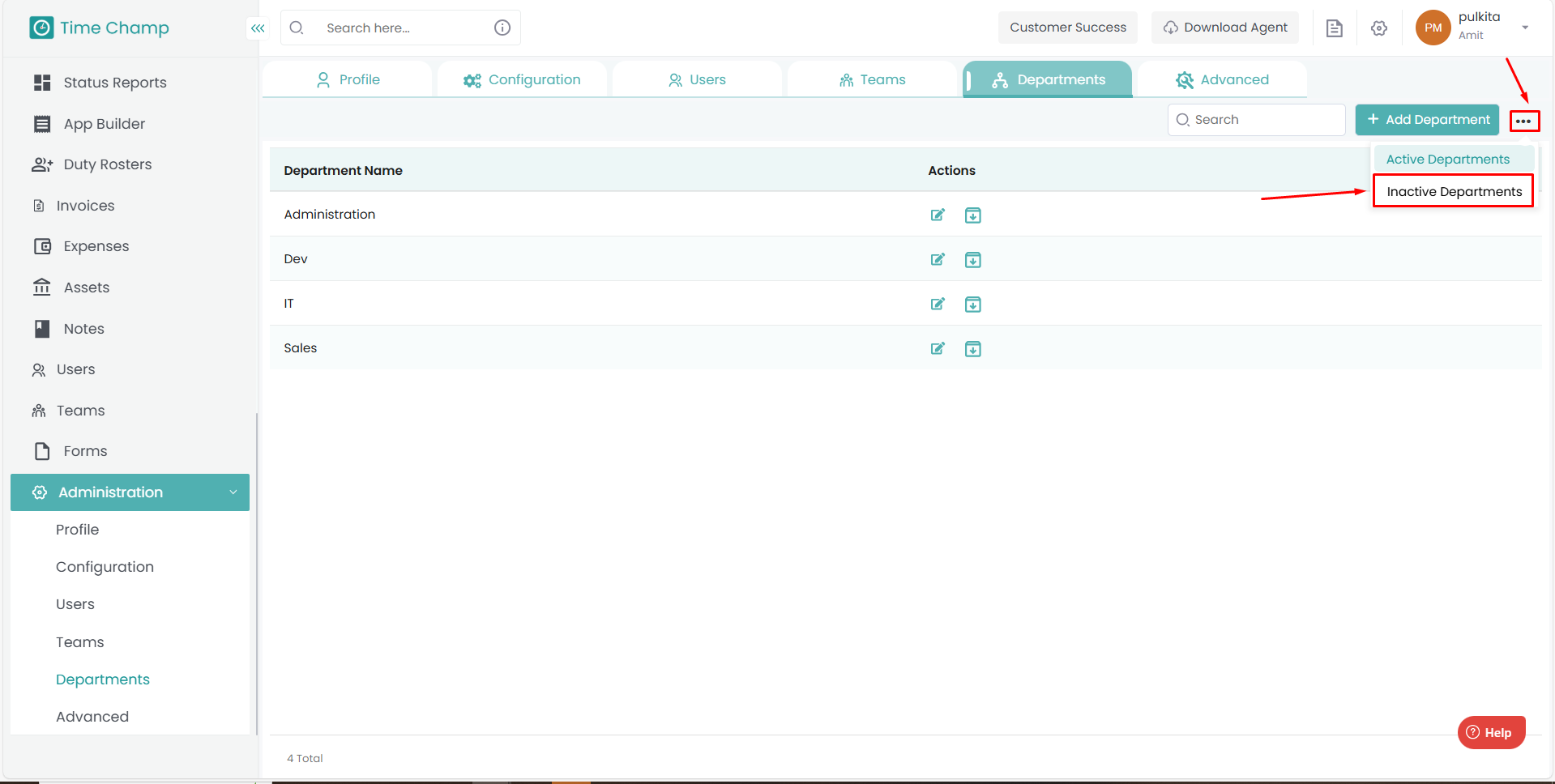Switch to the Configuration tab

(x=522, y=79)
